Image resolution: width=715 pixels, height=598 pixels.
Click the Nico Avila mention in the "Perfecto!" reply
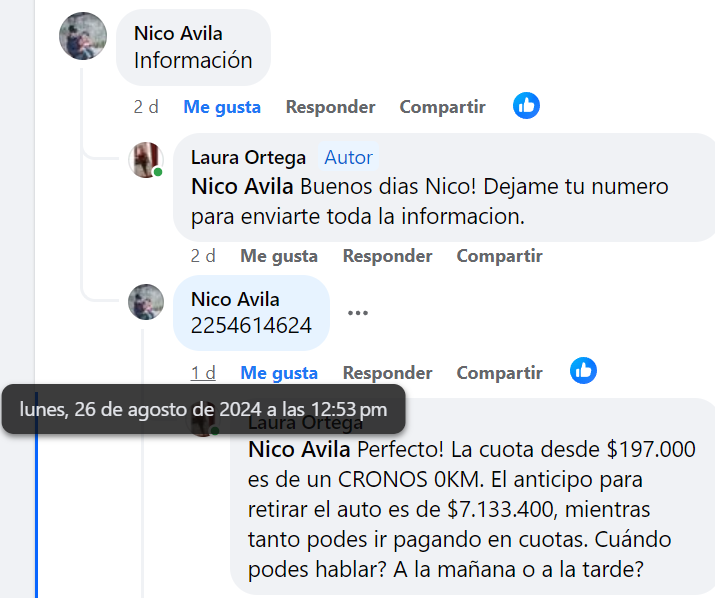click(x=299, y=449)
